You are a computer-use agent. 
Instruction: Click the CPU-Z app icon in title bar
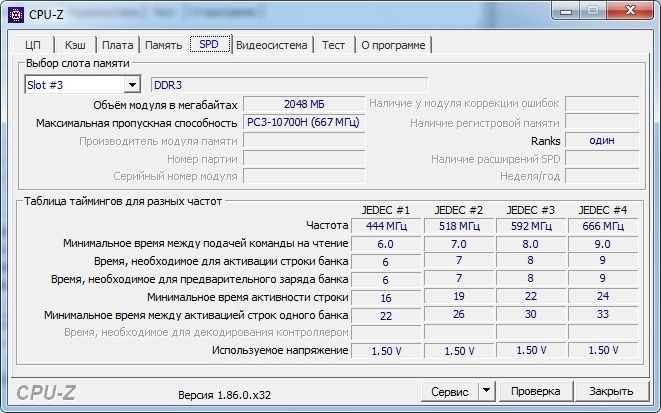[16, 14]
